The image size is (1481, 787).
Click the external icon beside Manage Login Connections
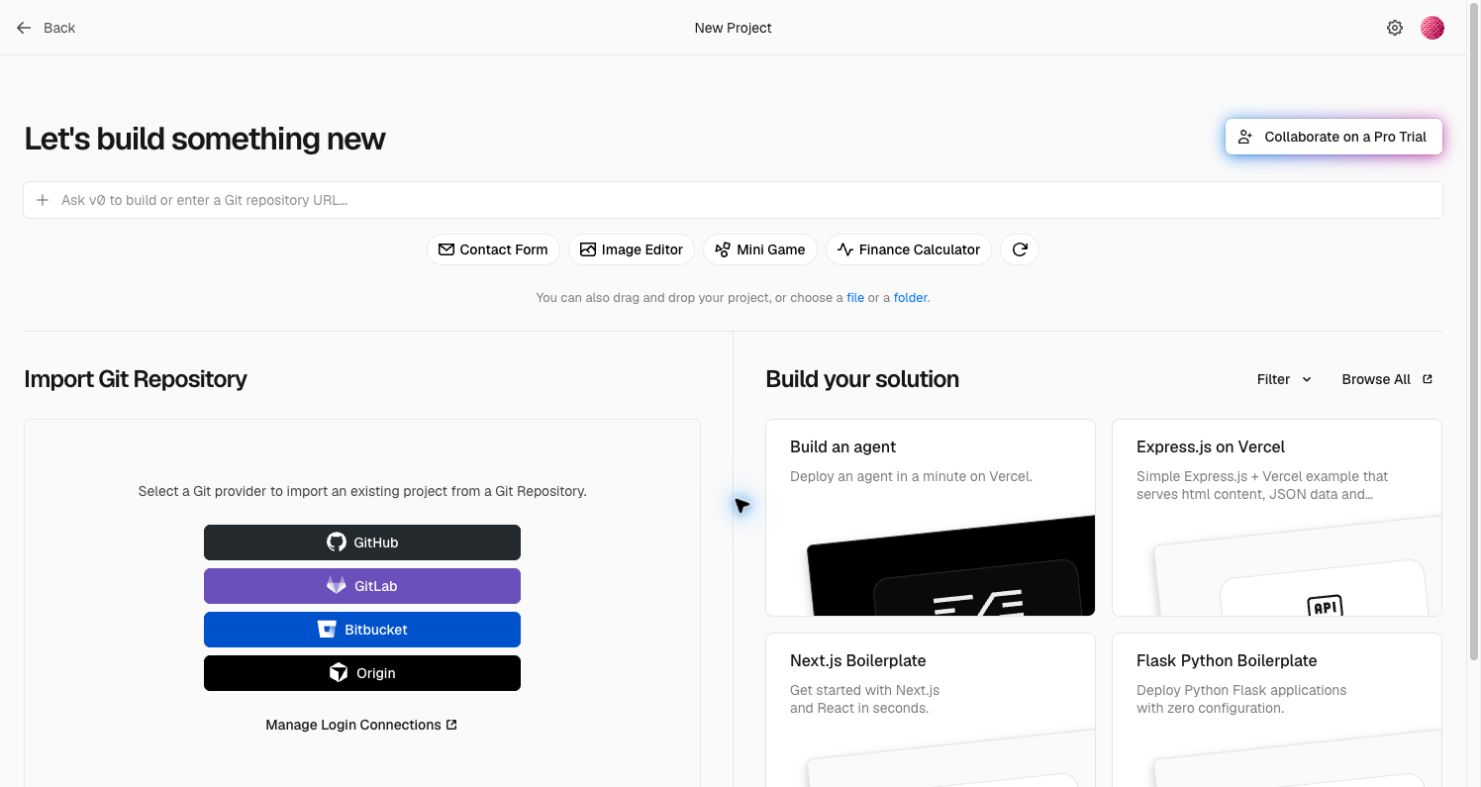pos(451,725)
